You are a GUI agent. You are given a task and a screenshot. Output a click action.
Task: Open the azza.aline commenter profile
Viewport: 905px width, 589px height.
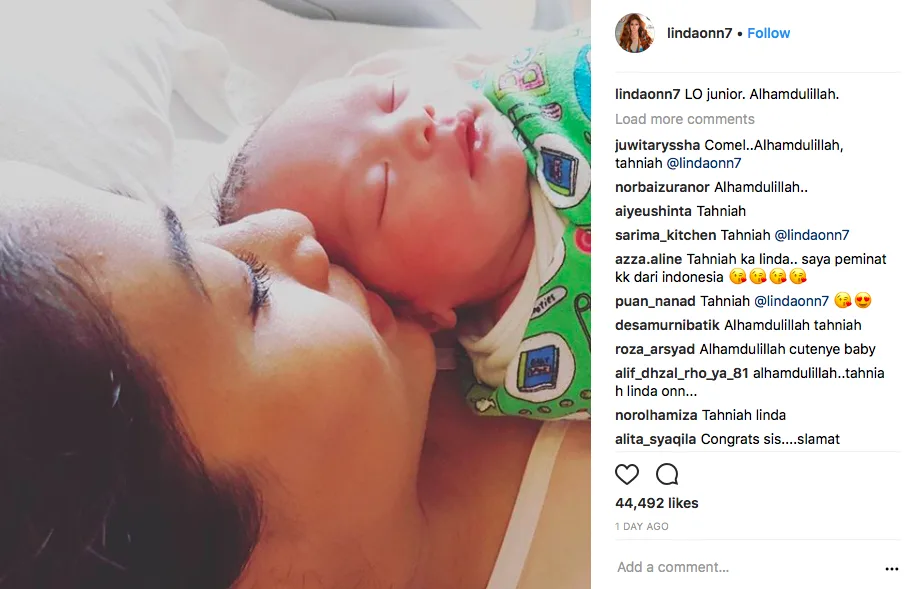click(649, 259)
